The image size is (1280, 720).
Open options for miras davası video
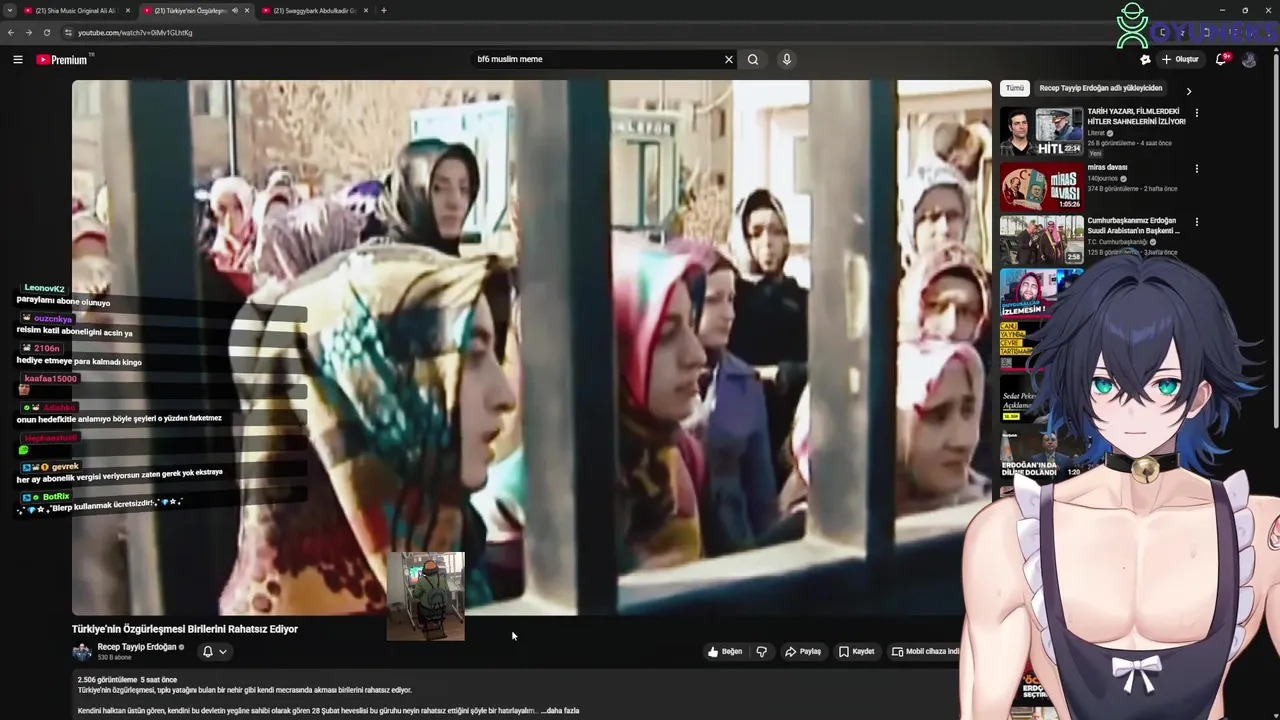[1197, 168]
